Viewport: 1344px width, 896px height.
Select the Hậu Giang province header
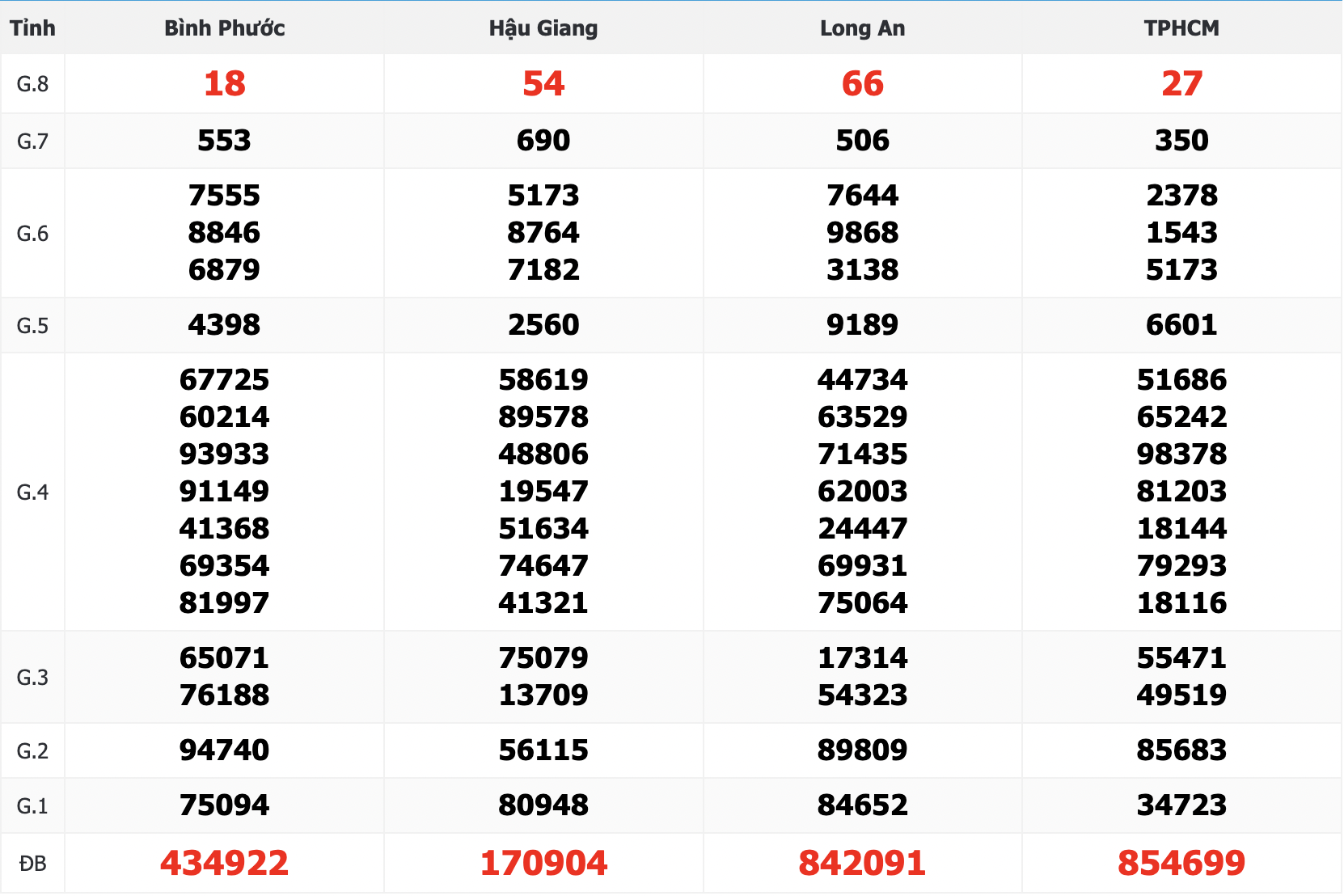point(543,28)
